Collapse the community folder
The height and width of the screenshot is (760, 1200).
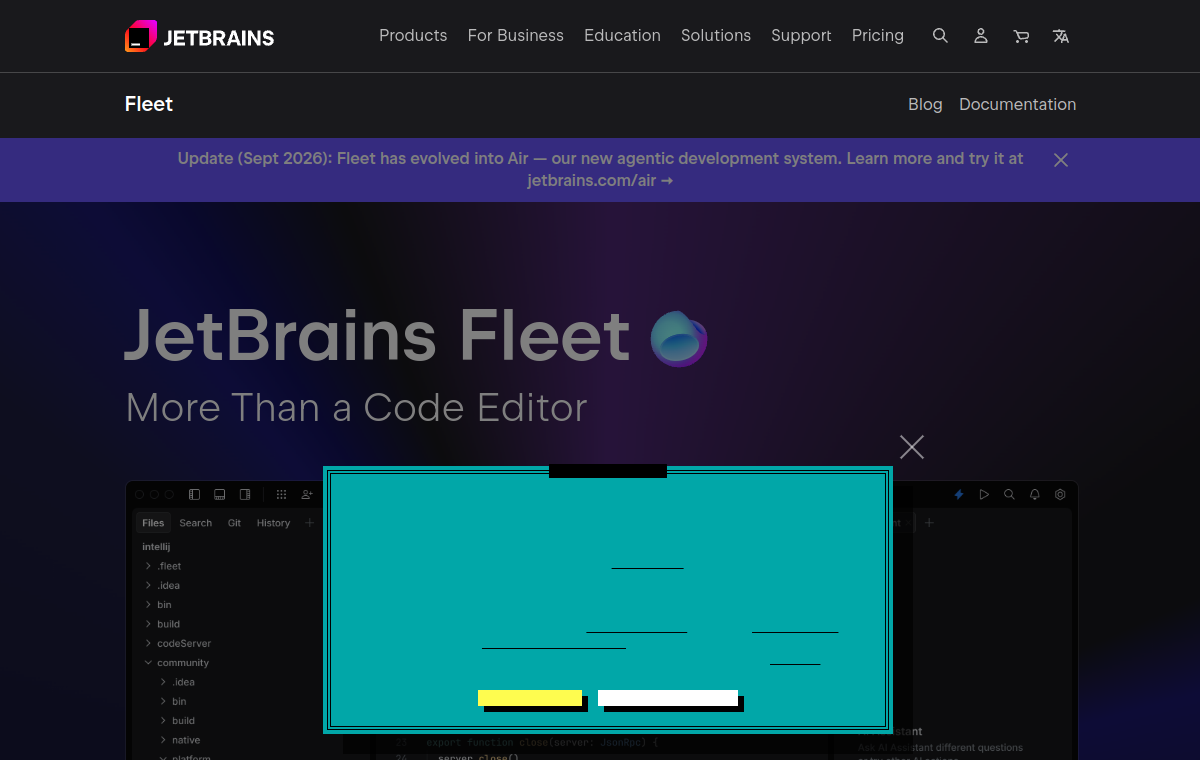(149, 663)
